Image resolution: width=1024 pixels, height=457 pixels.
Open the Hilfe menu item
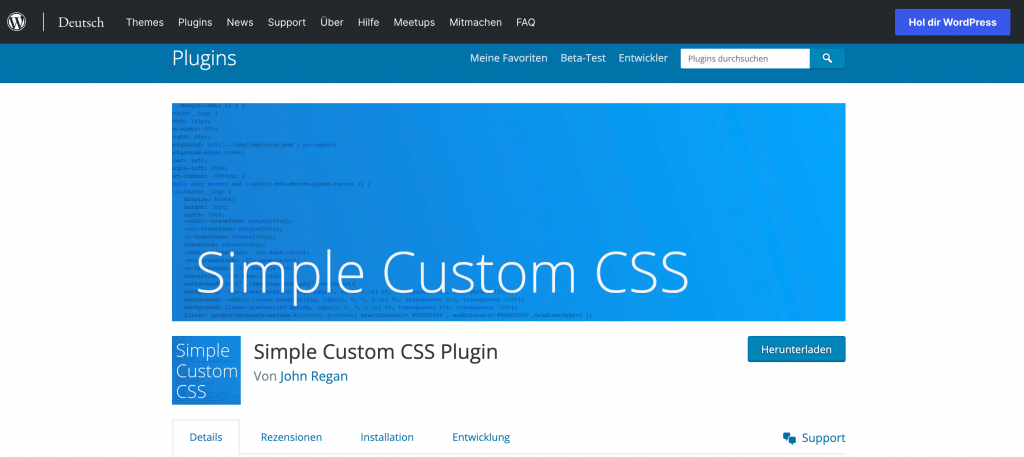click(368, 22)
